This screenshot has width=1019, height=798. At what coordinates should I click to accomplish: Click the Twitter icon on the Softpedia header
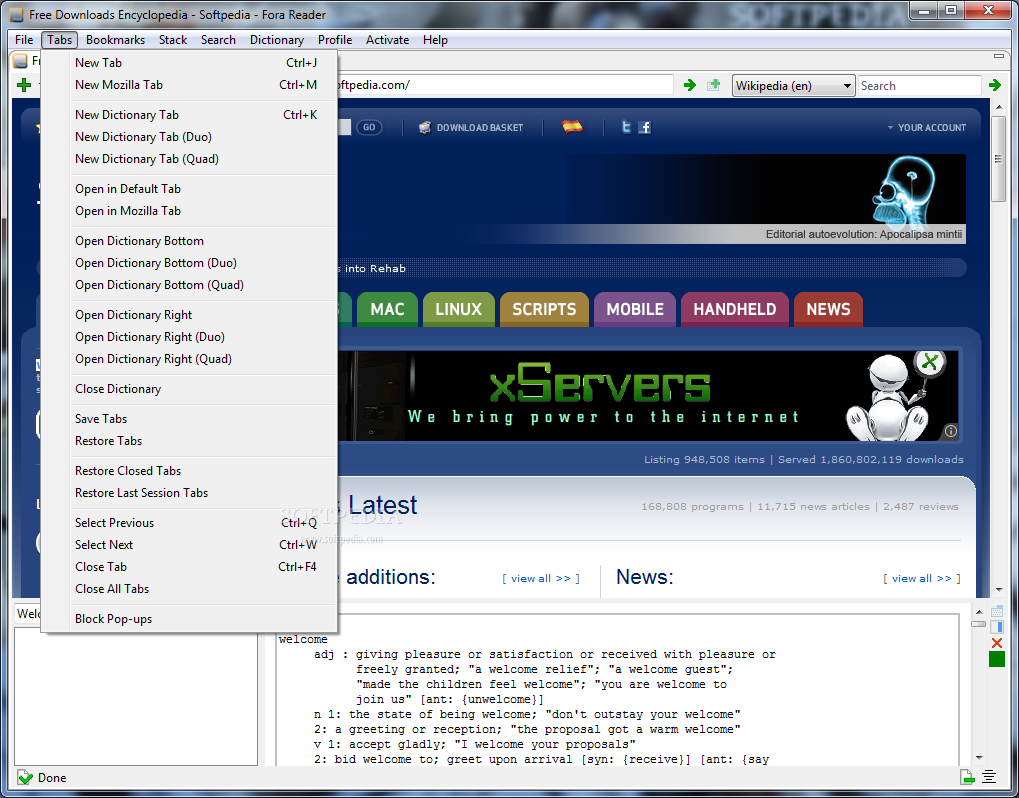coord(626,127)
